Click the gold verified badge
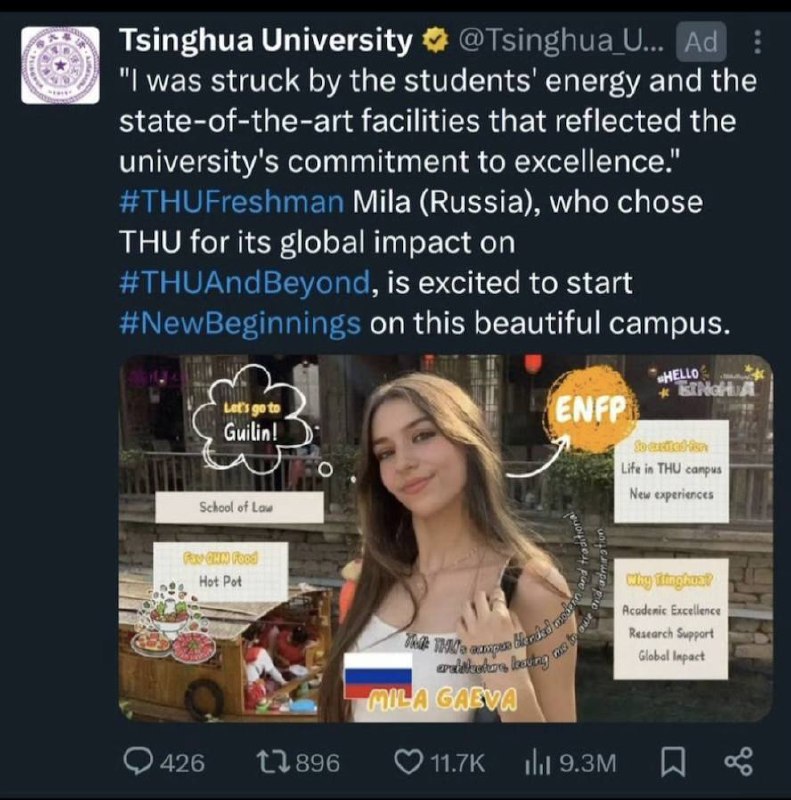Viewport: 791px width, 800px height. (x=434, y=41)
